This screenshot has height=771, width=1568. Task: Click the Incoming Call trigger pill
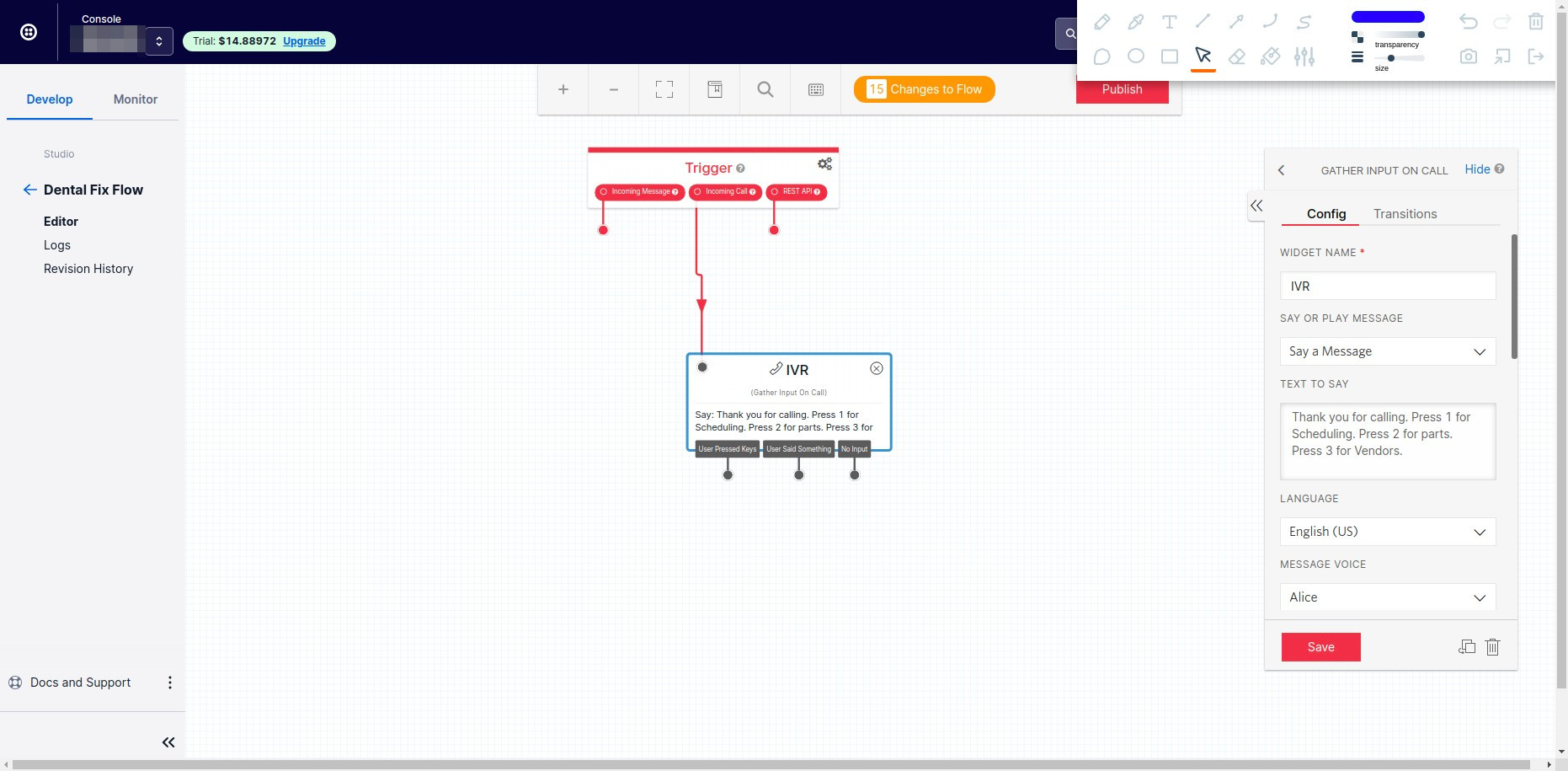(x=725, y=192)
